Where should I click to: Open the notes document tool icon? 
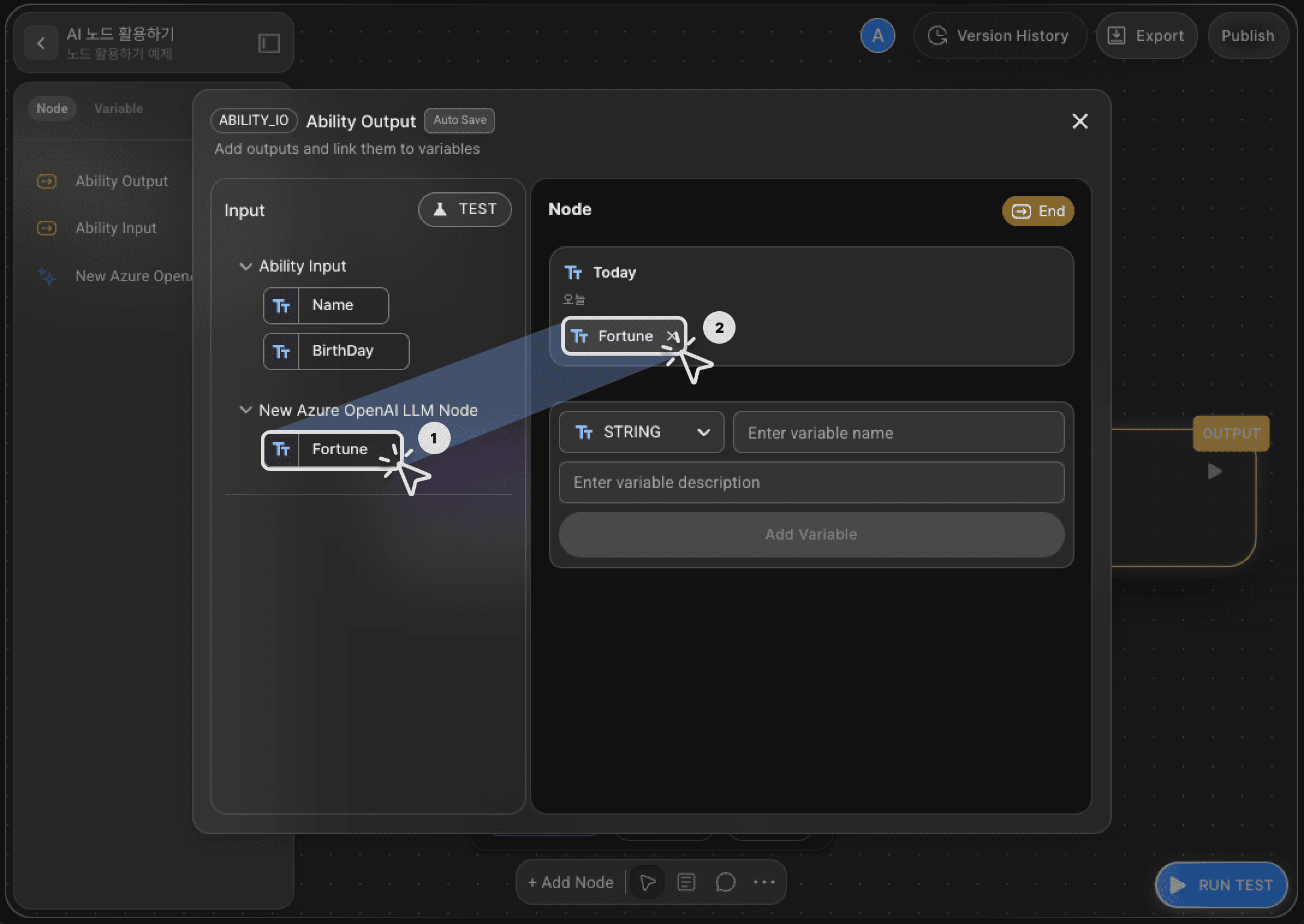(686, 882)
